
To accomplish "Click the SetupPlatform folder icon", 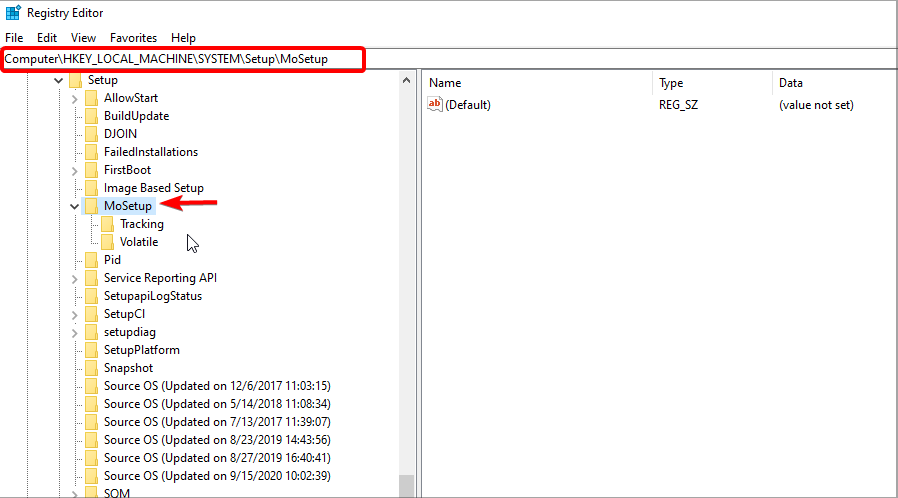I will tap(91, 350).
